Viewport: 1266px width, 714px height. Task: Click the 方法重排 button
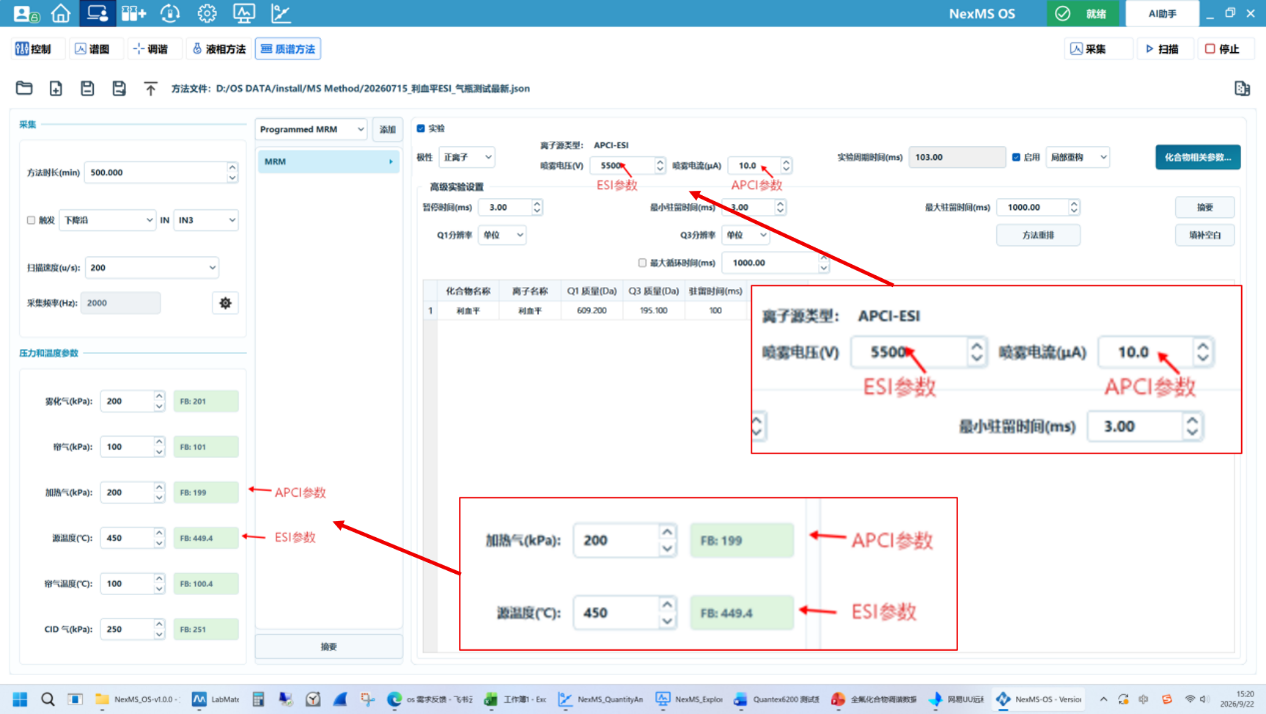pos(1038,235)
